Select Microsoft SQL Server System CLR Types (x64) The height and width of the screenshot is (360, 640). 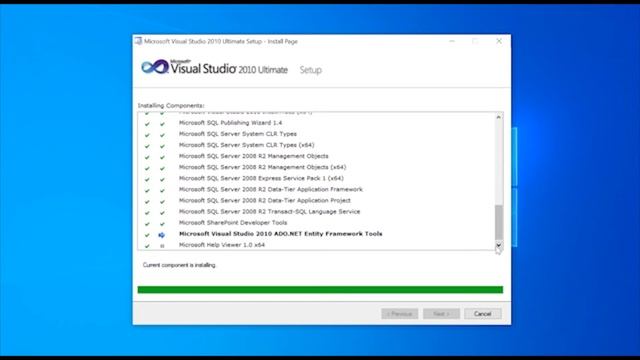tap(247, 144)
